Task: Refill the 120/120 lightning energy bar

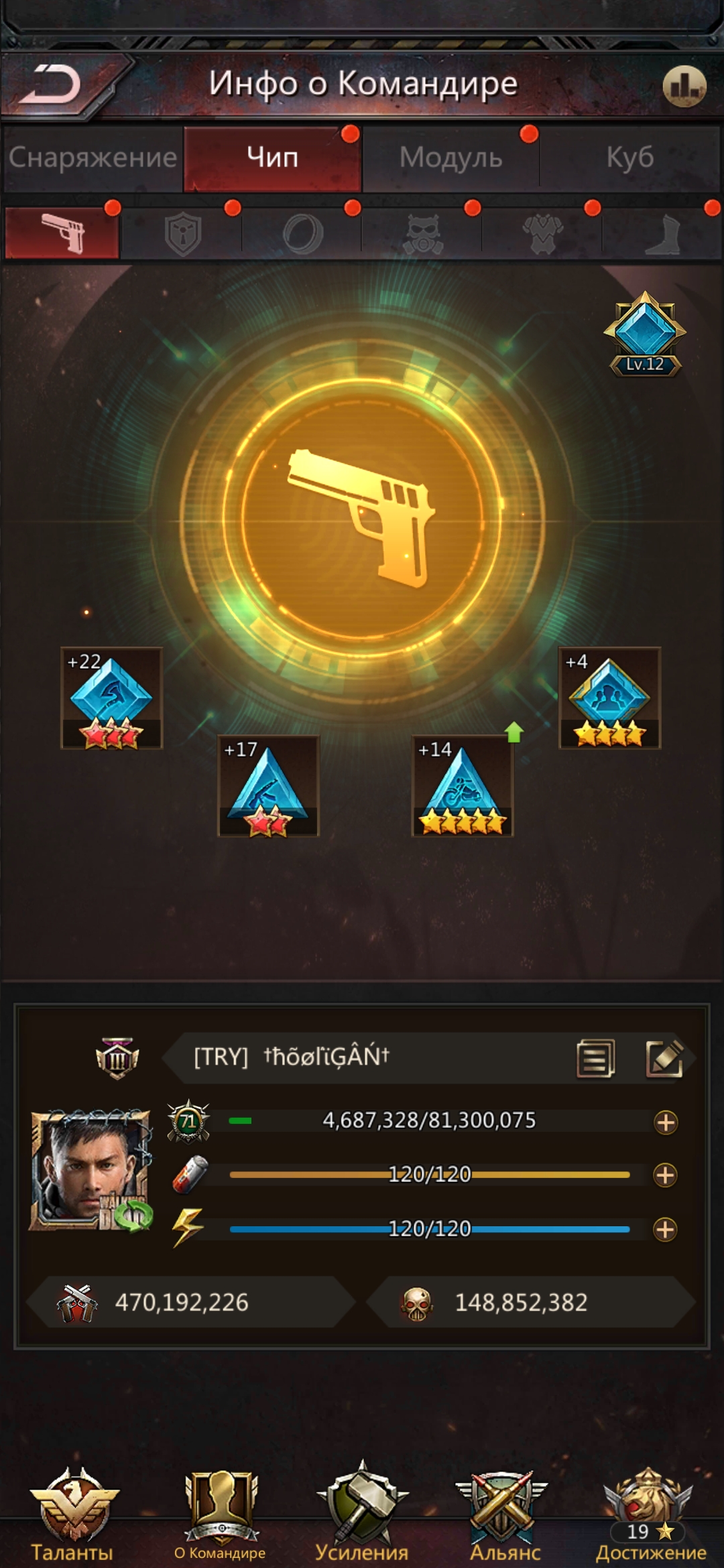Action: [x=665, y=1229]
